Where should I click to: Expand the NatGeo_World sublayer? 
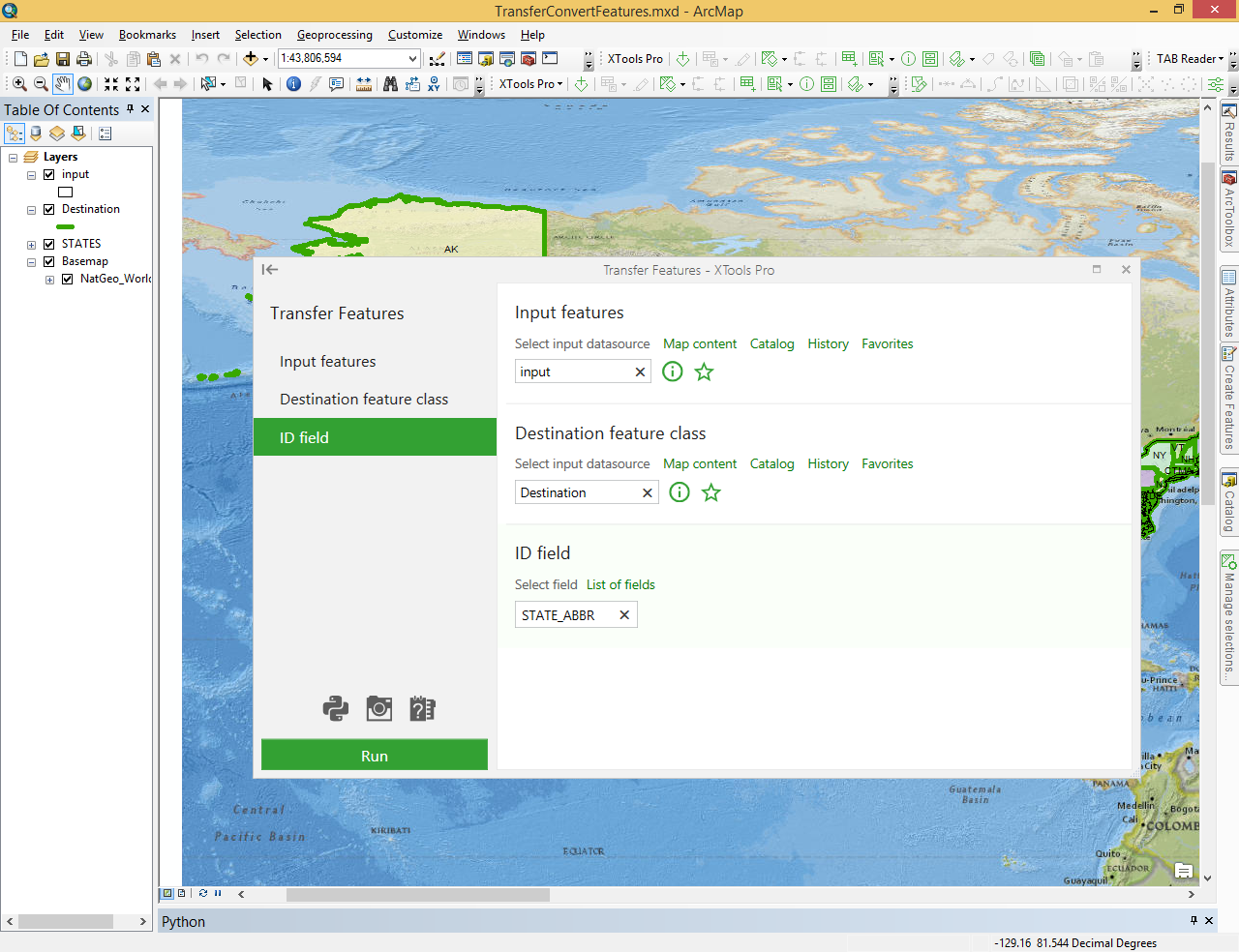(x=49, y=280)
